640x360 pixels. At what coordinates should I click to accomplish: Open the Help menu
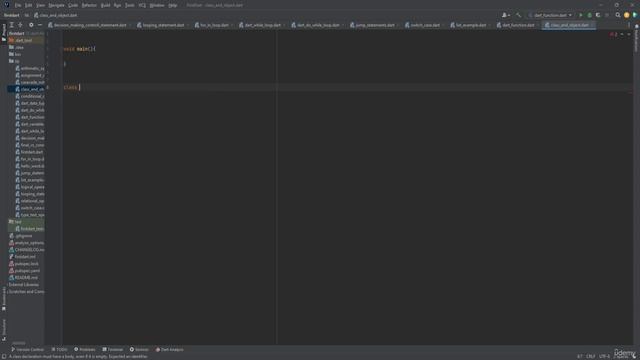(173, 5)
